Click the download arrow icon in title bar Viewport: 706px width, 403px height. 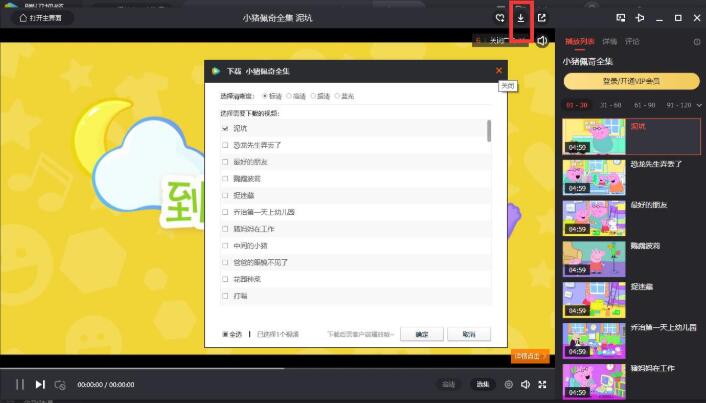point(520,18)
